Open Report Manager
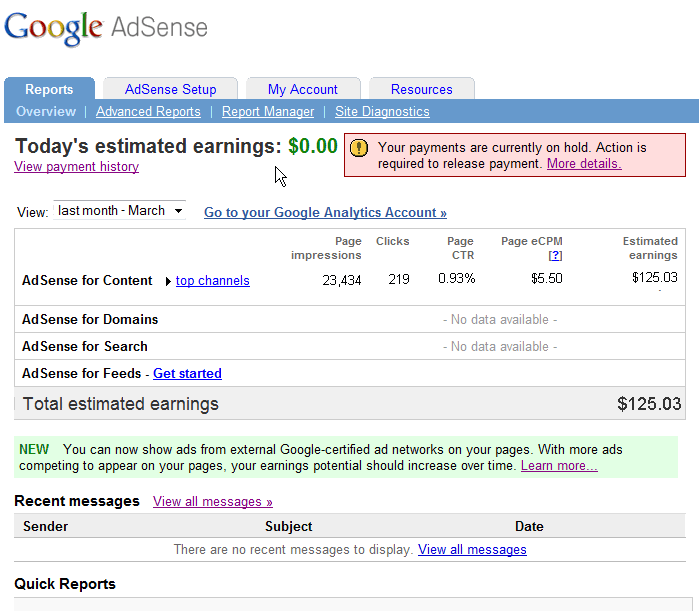699x611 pixels. pyautogui.click(x=268, y=111)
